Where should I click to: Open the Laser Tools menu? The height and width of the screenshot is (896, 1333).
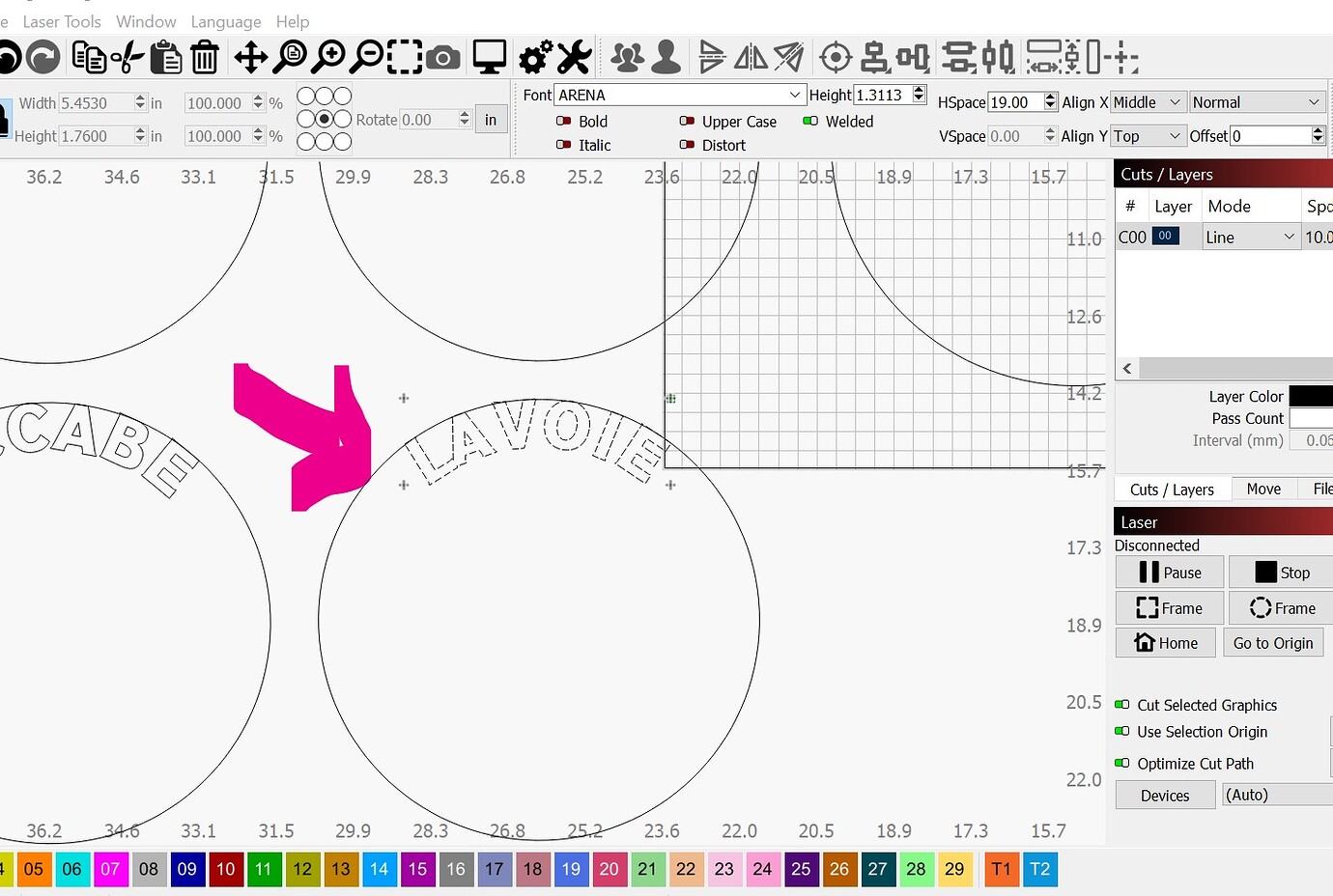[x=62, y=21]
